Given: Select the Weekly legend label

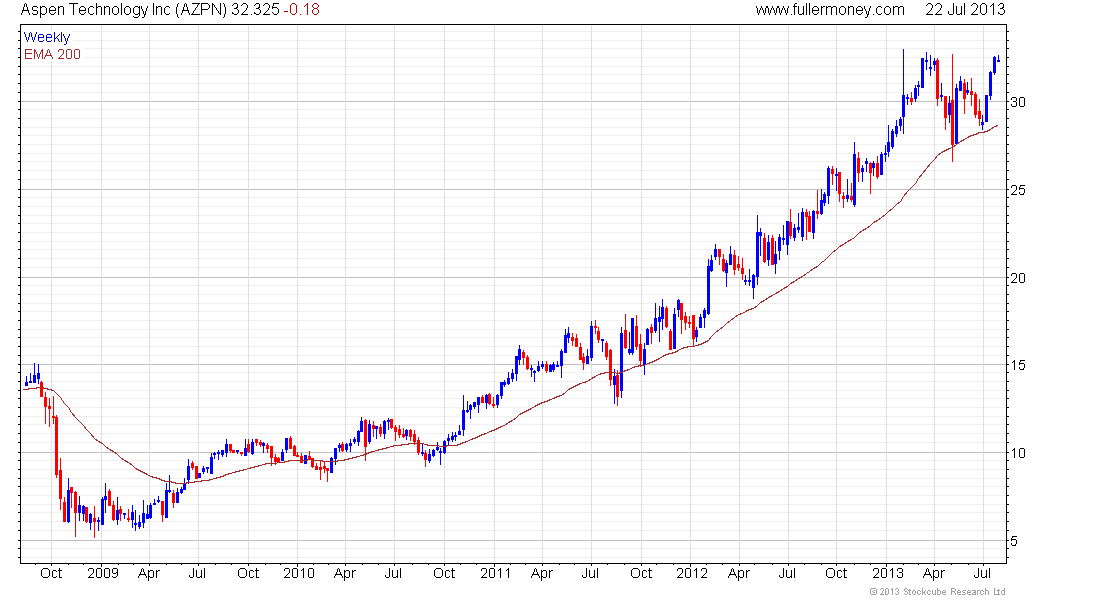Looking at the screenshot, I should (47, 38).
